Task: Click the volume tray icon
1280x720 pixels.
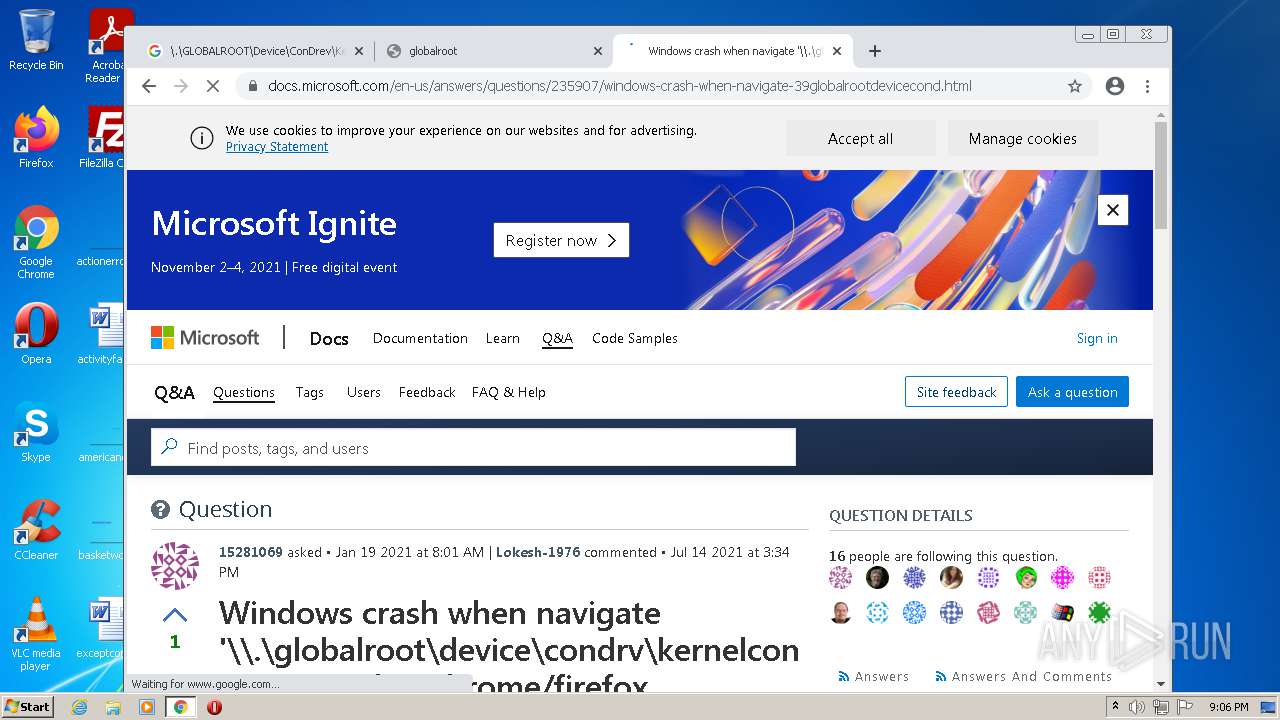Action: 1137,707
